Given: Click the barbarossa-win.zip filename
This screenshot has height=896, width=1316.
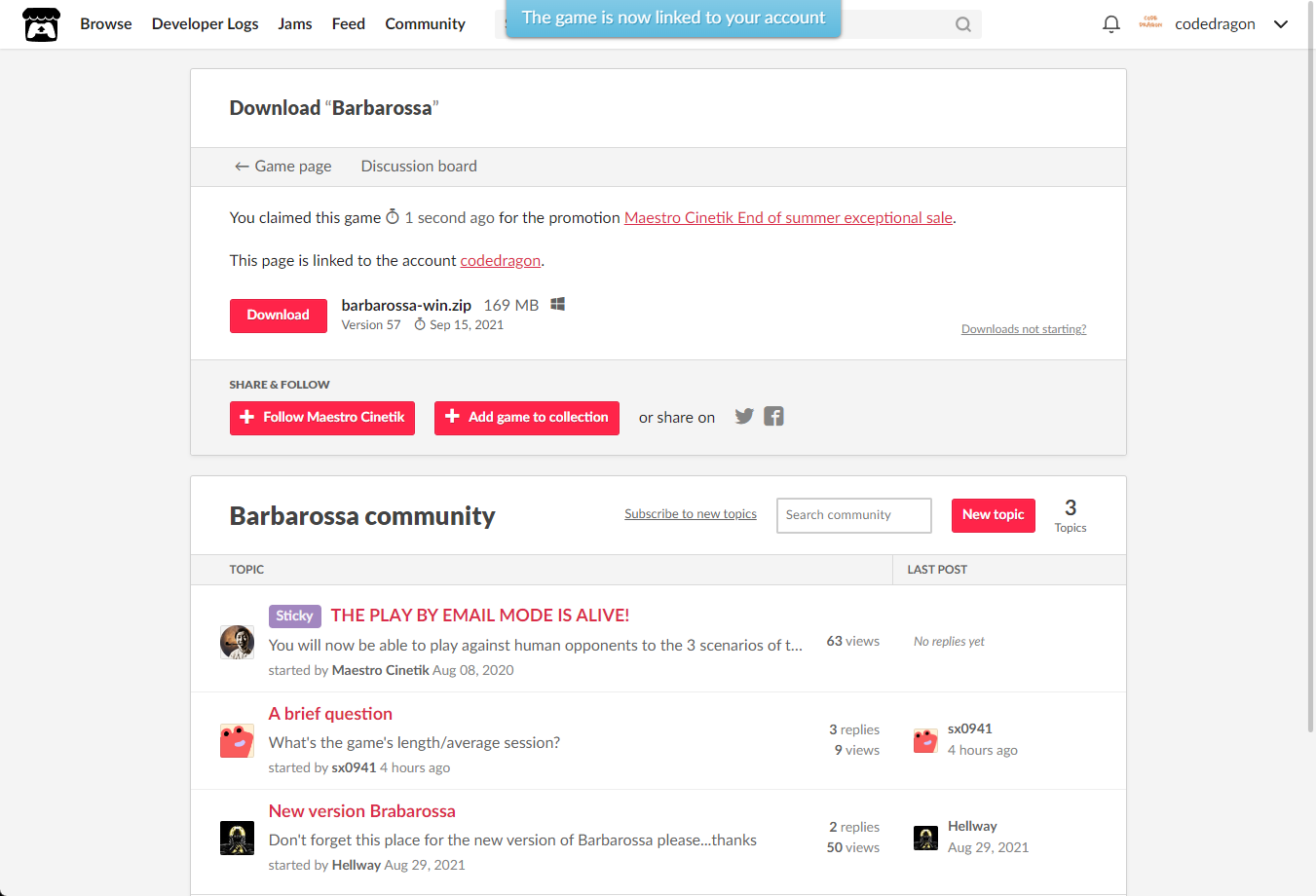Looking at the screenshot, I should [x=406, y=306].
